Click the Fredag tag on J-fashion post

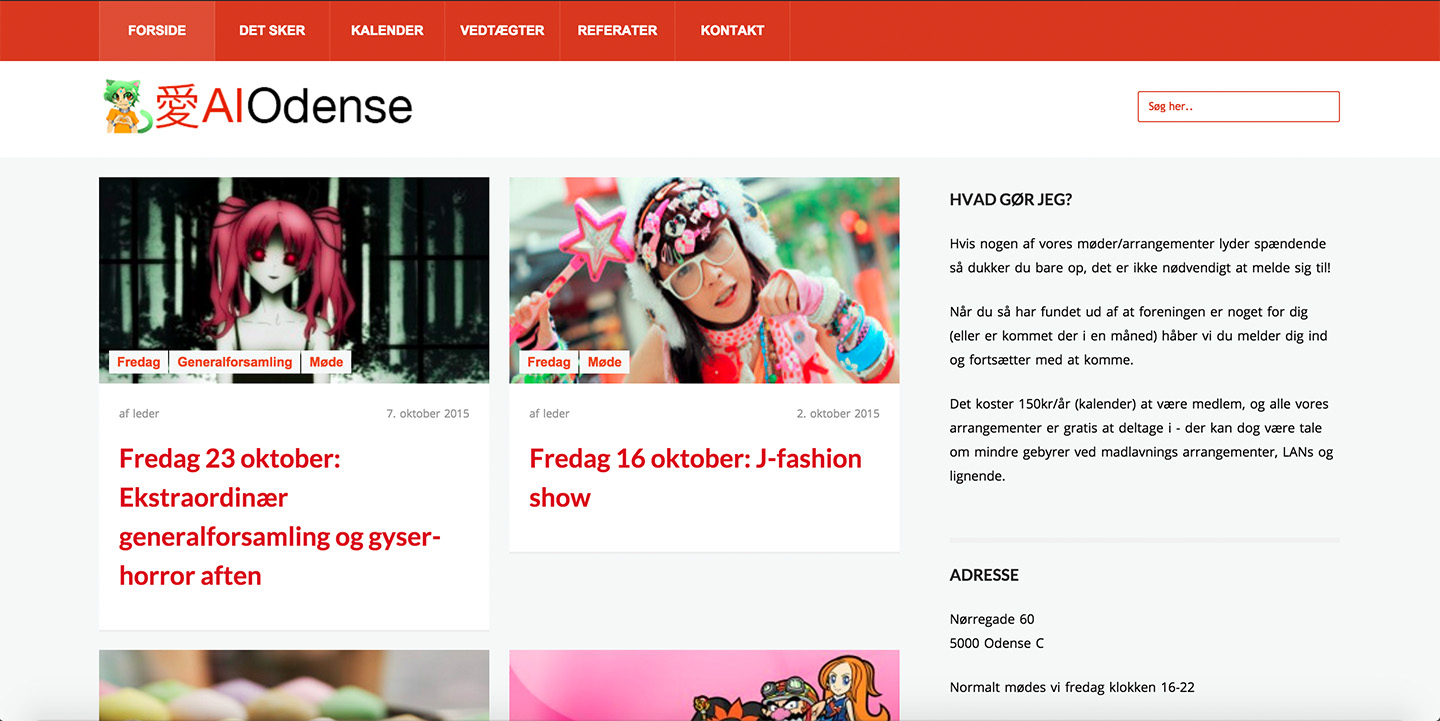point(549,362)
